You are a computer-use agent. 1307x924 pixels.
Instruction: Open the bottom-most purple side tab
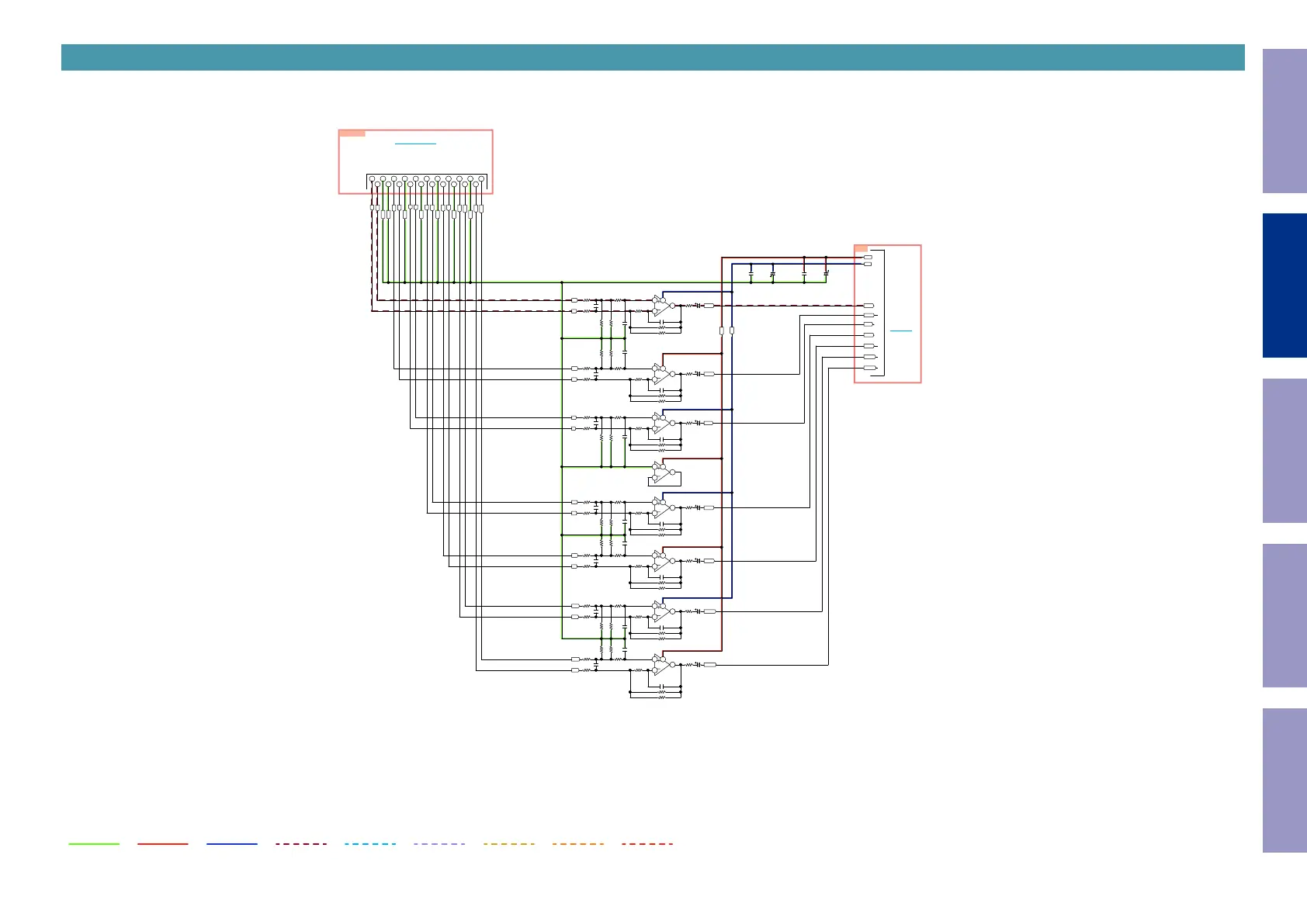point(1284,780)
